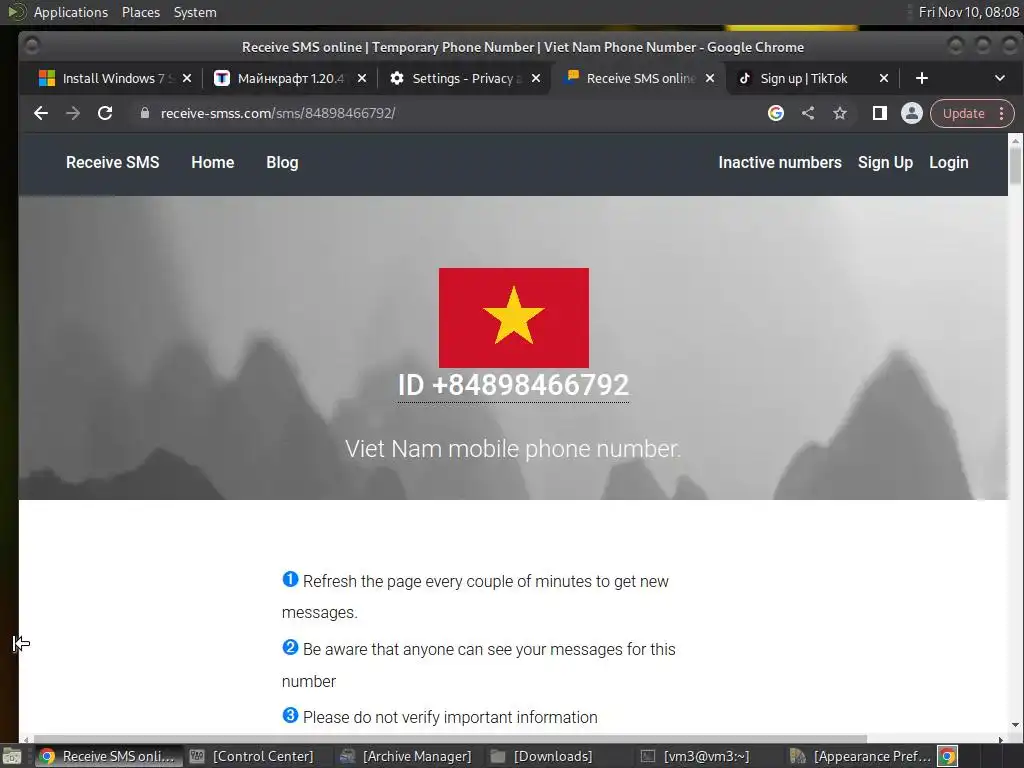Restore the Control Center window from taskbar
This screenshot has width=1024, height=768.
(x=251, y=756)
